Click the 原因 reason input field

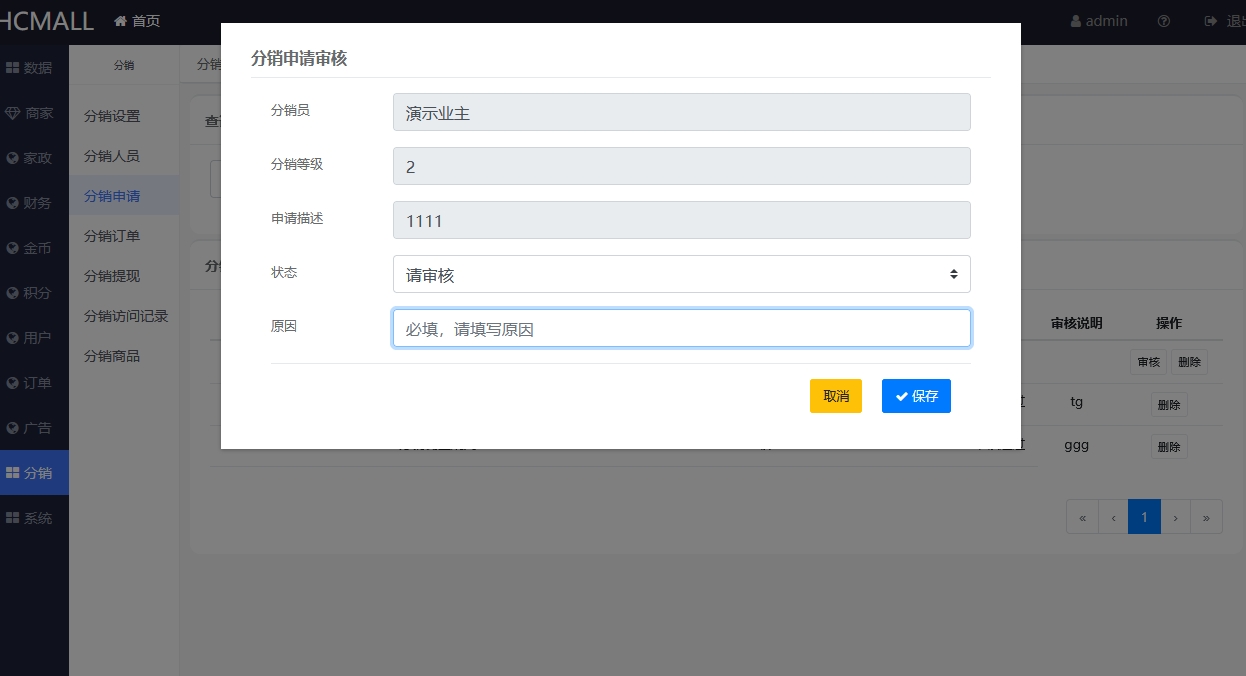coord(681,328)
